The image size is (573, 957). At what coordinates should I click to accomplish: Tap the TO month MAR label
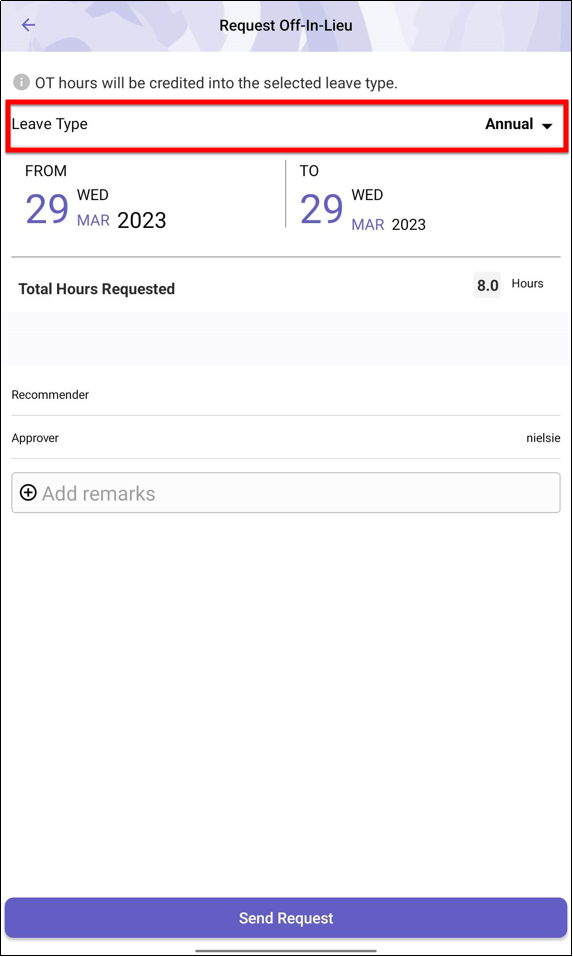(368, 225)
